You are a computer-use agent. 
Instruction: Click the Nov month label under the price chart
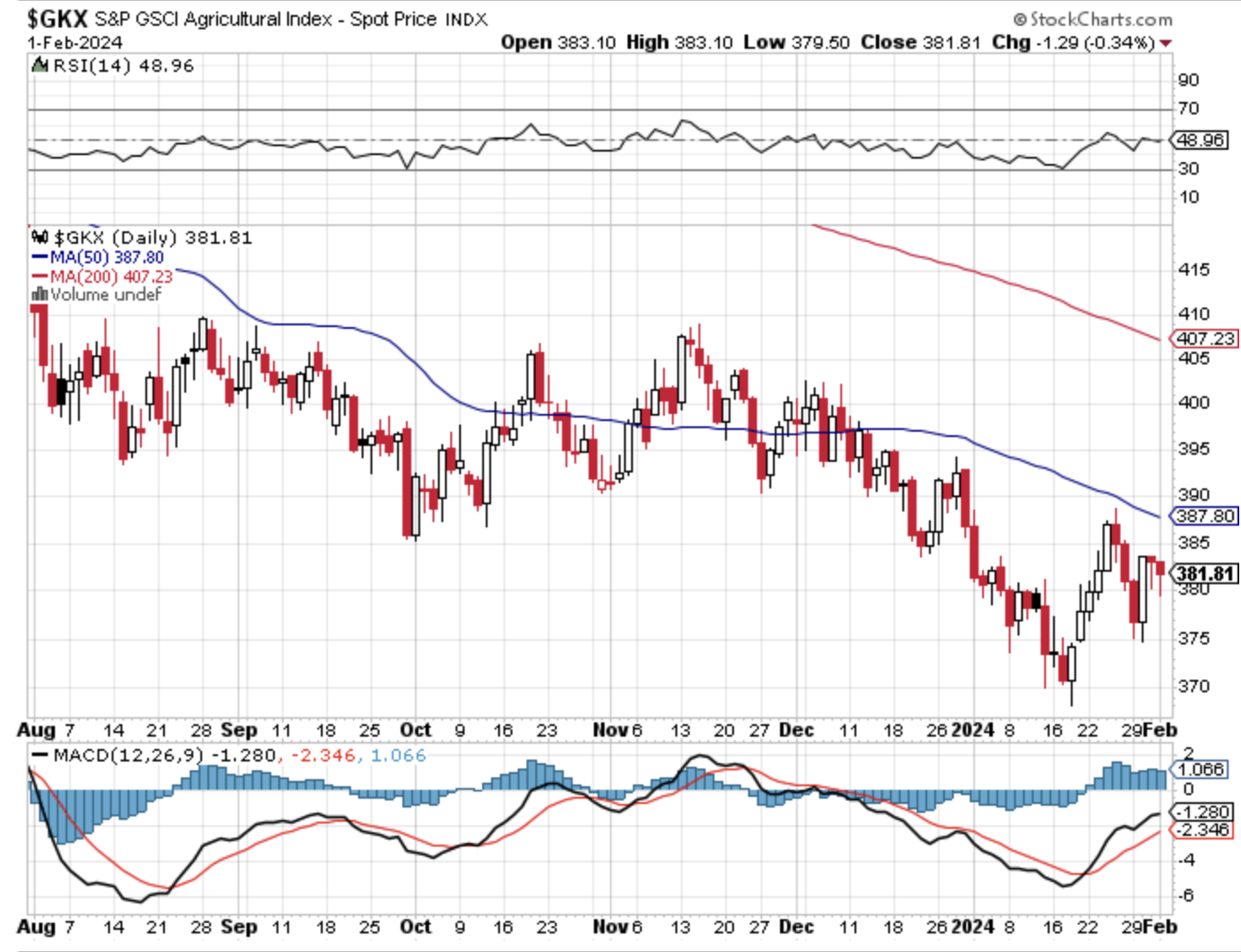click(611, 730)
